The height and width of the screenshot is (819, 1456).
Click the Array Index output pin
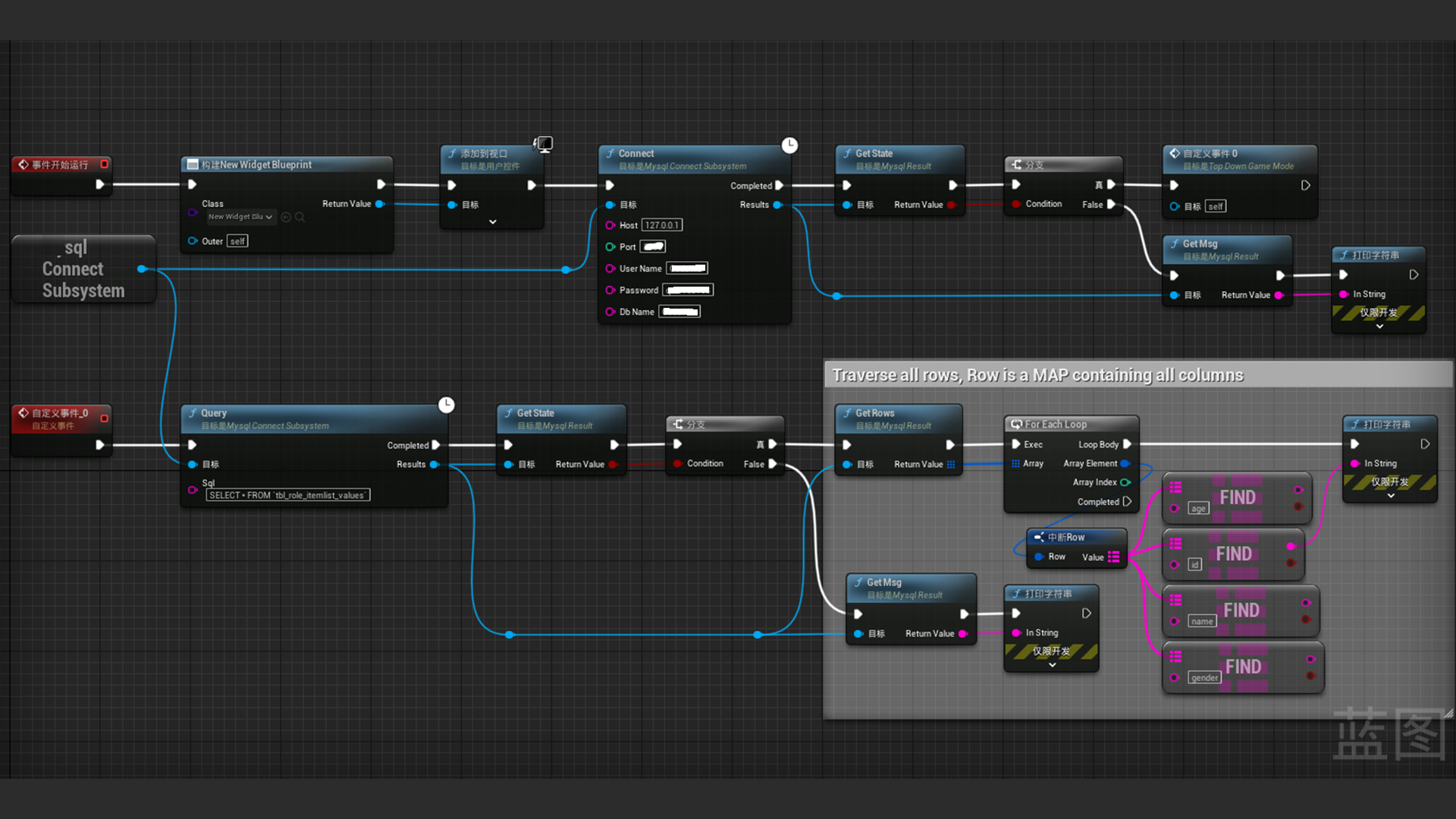[1125, 482]
